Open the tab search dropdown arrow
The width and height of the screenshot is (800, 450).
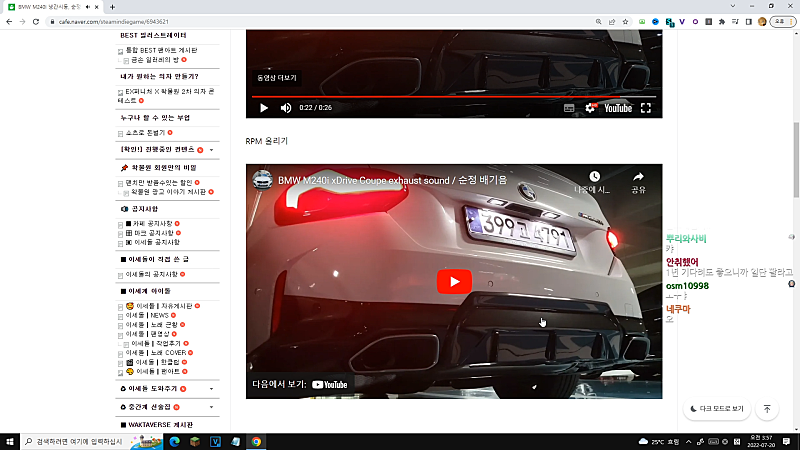click(733, 6)
